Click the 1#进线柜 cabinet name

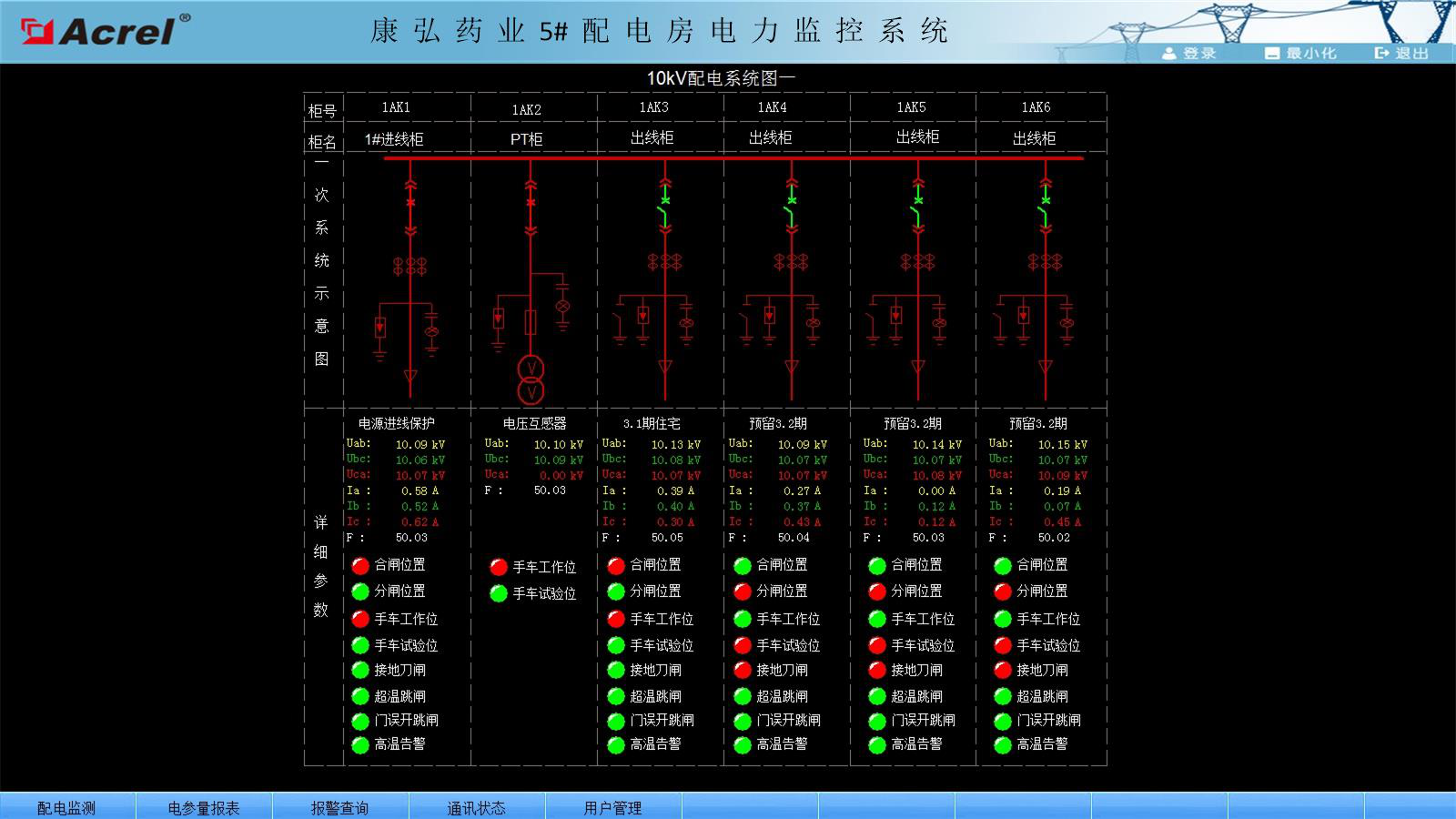pos(394,139)
